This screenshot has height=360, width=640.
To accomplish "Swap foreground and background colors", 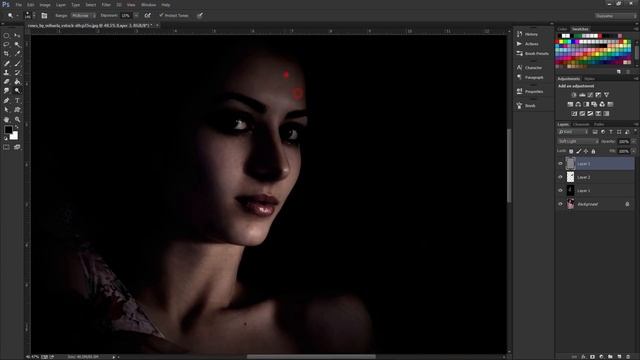I will click(x=16, y=127).
